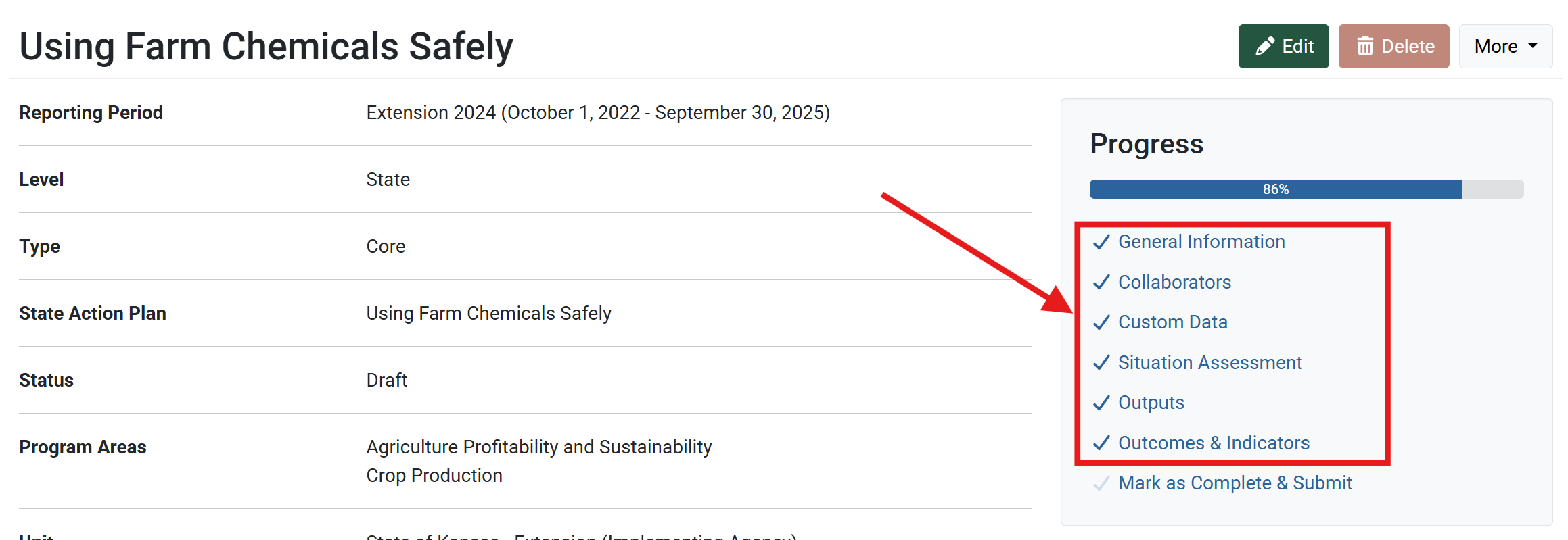Click the checkmark beside Custom Data
This screenshot has height=540, width=1568.
coord(1101,322)
